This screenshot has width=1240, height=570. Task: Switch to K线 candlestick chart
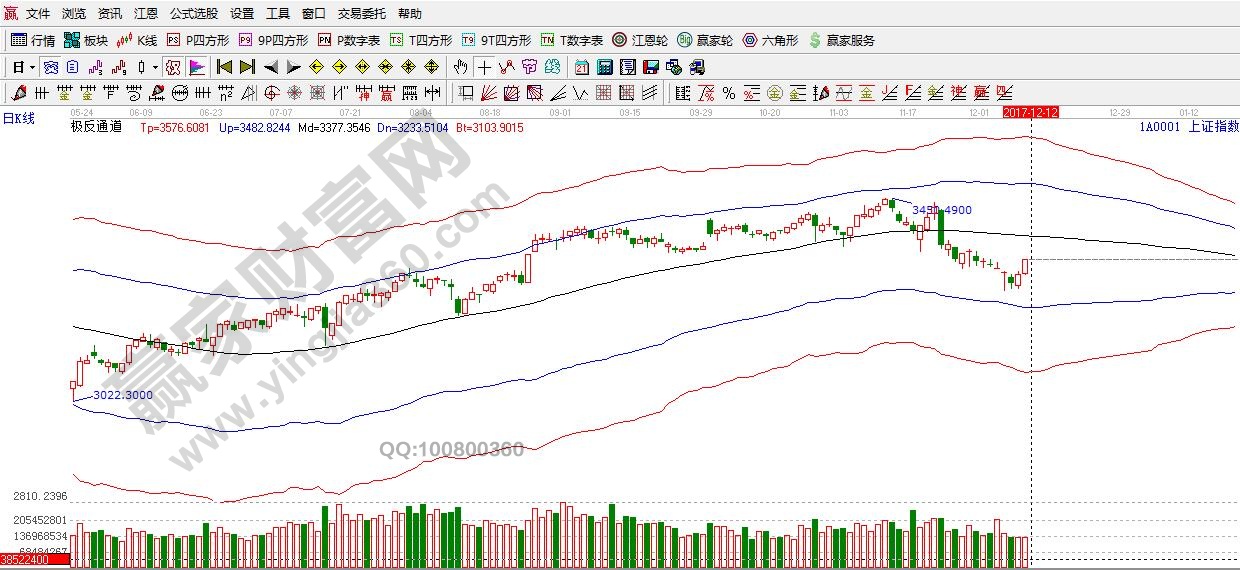click(x=137, y=41)
